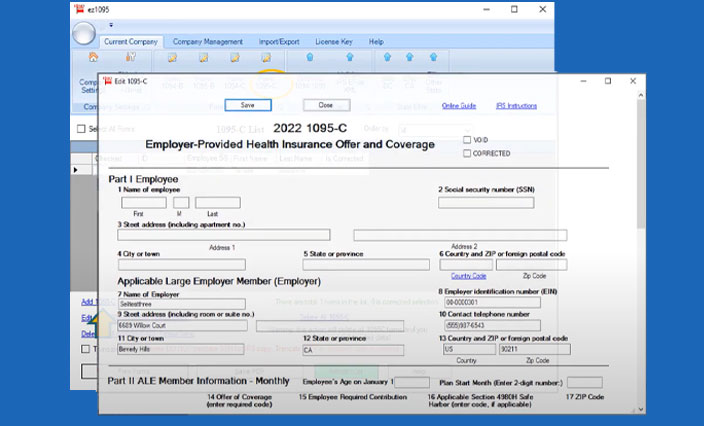Click the Employee's Age on January 1 field

[412, 382]
